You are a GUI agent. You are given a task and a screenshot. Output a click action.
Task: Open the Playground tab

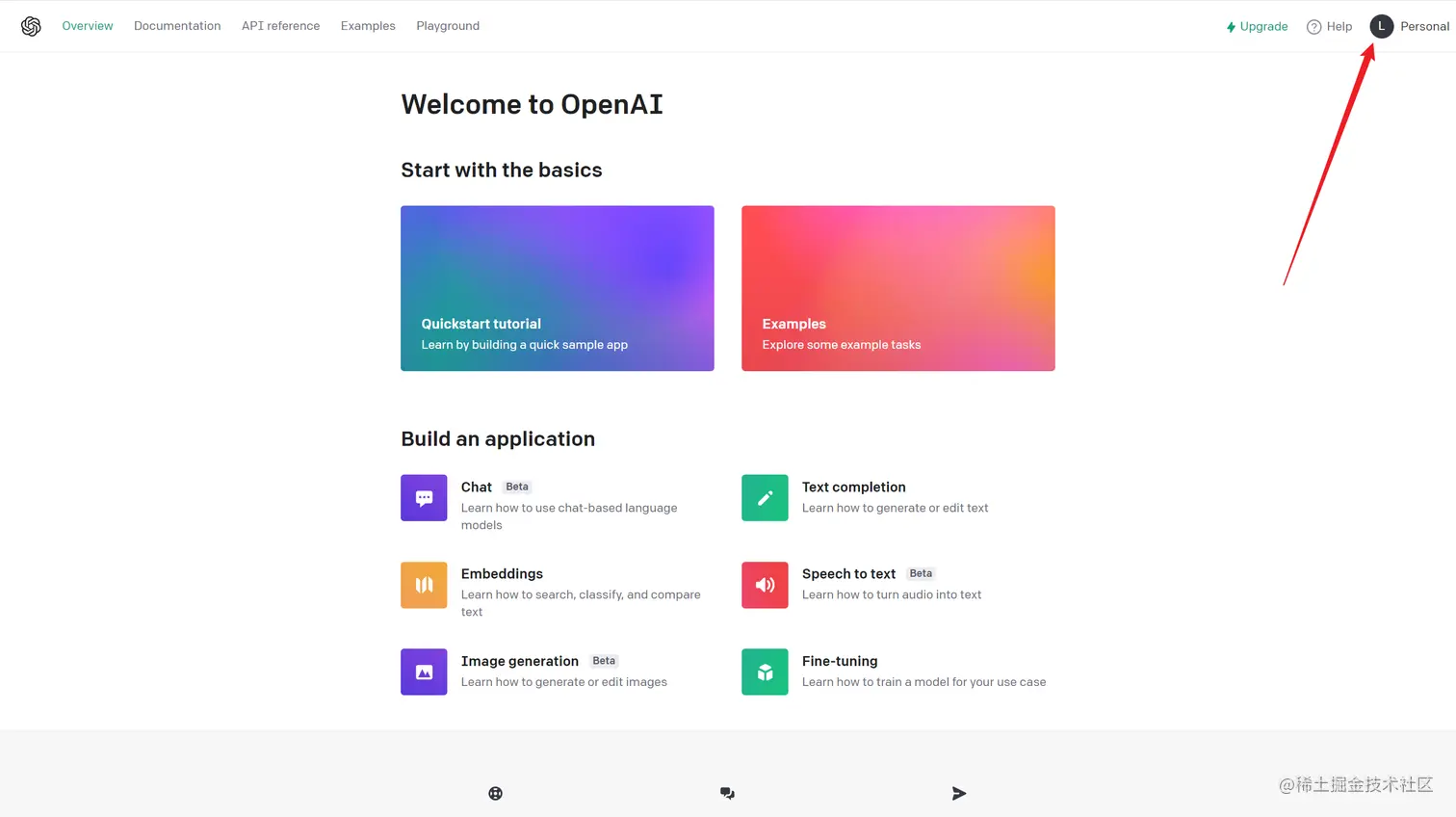click(x=448, y=26)
